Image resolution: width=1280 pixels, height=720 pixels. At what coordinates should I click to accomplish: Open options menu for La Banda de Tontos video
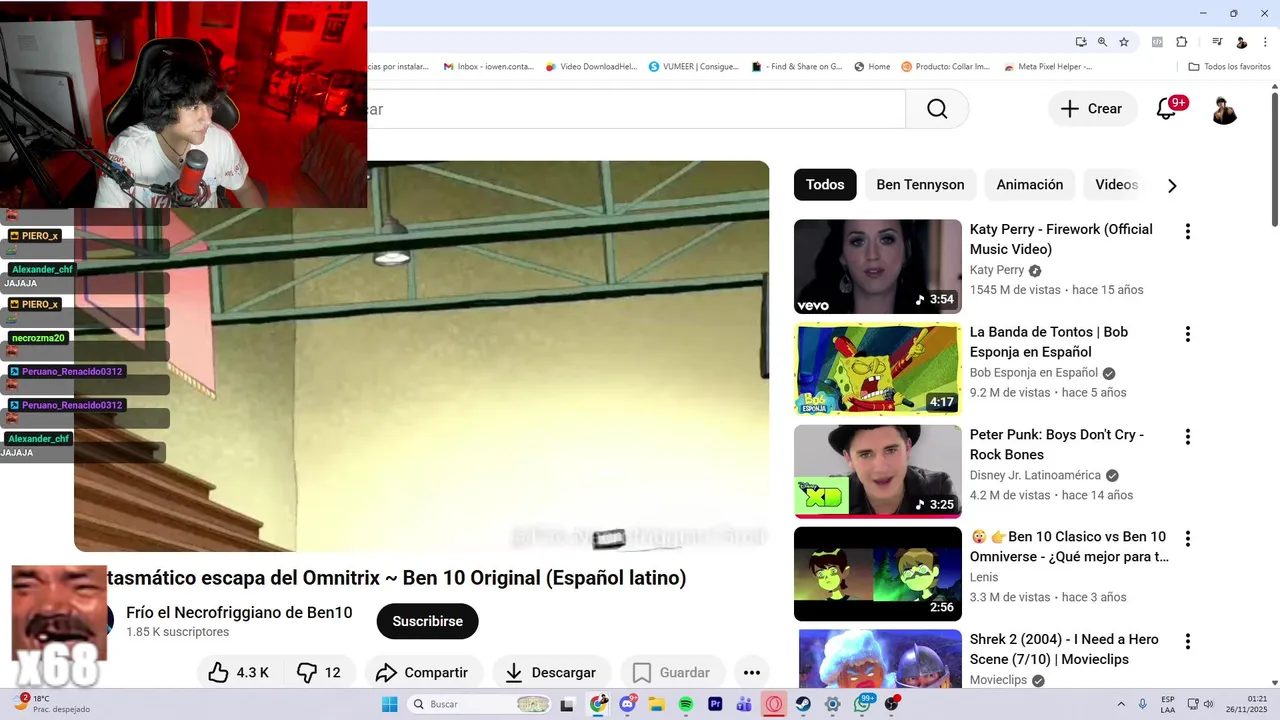pyautogui.click(x=1188, y=334)
